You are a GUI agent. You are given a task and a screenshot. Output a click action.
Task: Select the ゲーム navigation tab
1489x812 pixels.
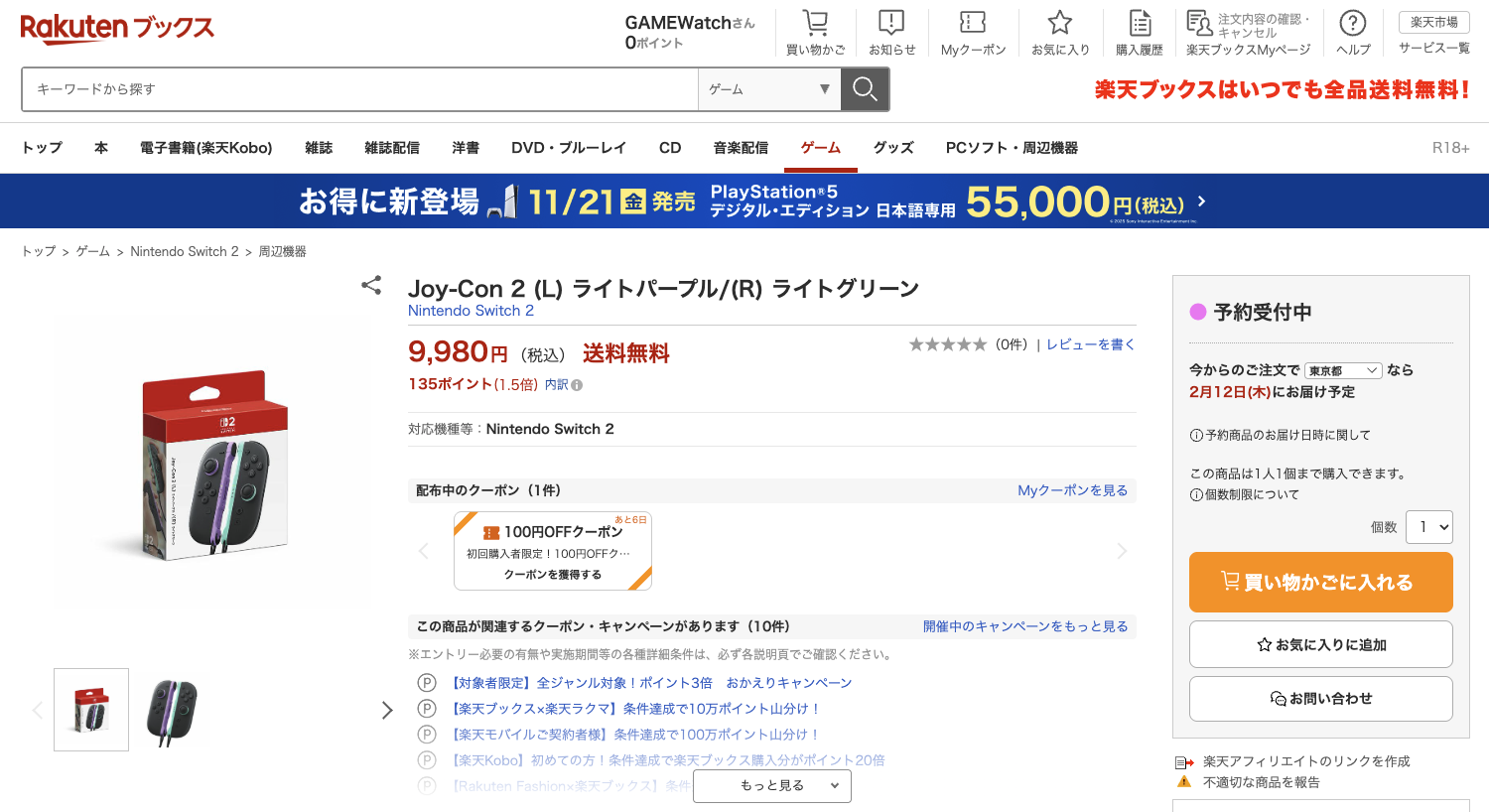(x=821, y=148)
